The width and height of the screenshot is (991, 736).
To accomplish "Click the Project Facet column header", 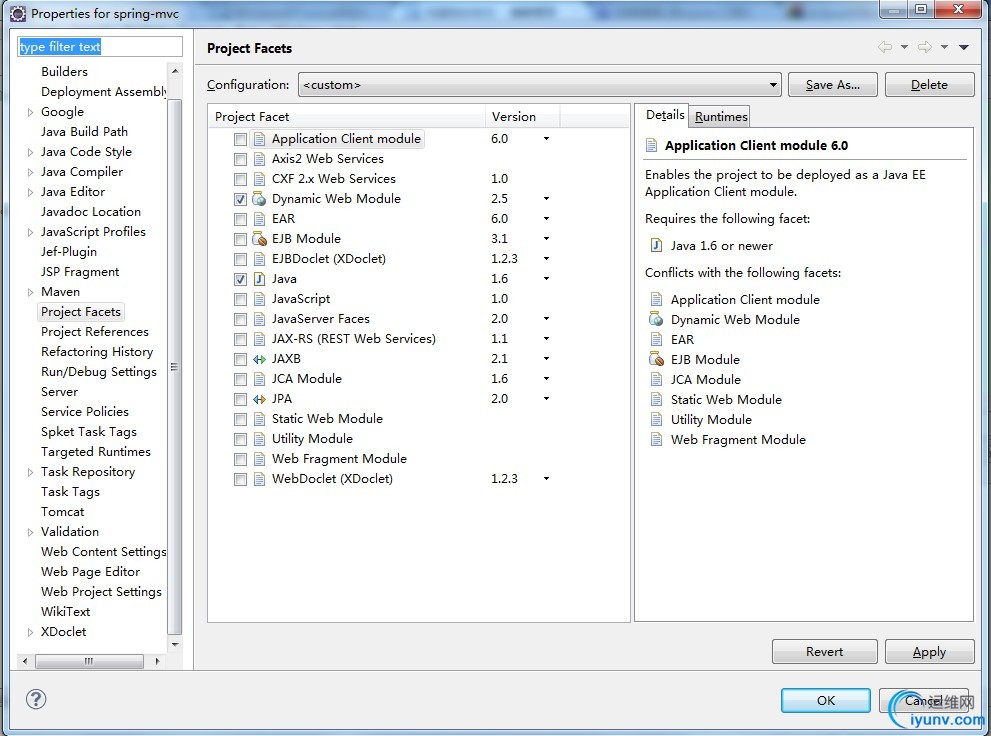I will 346,116.
